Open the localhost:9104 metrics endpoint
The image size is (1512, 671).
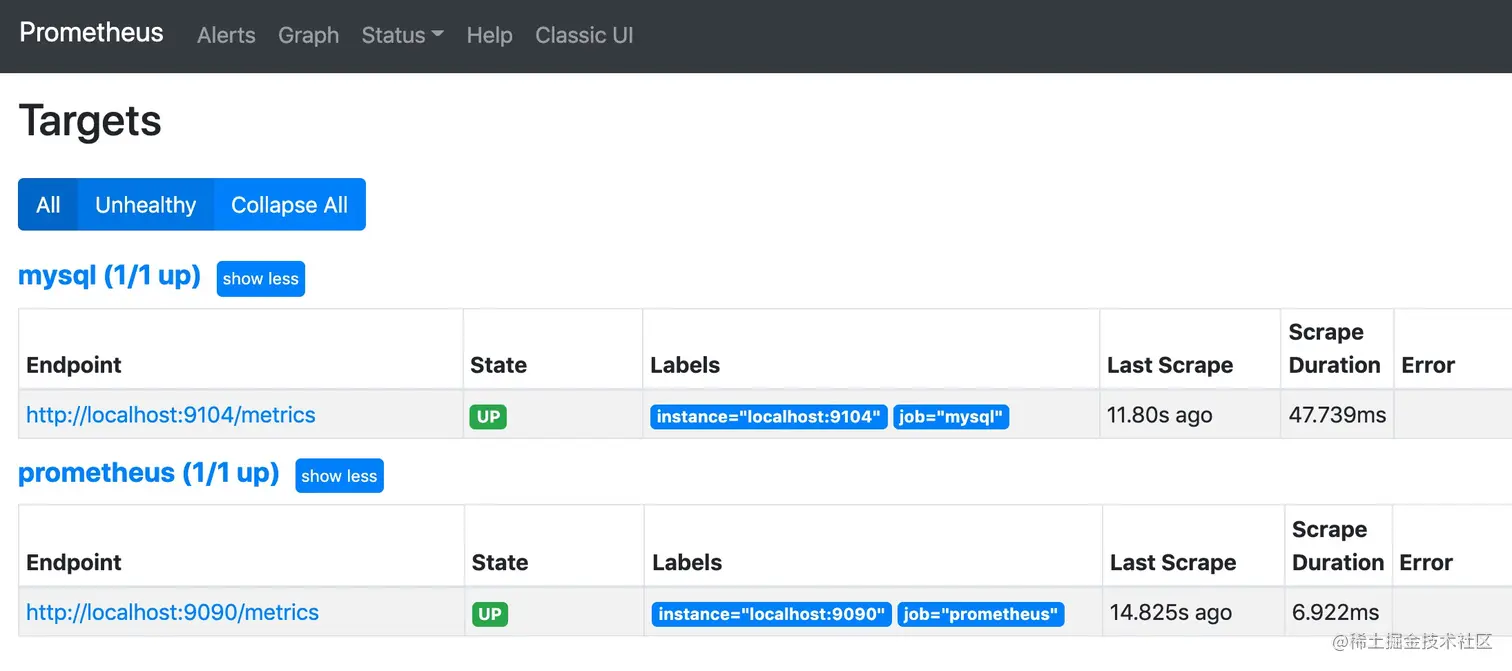pyautogui.click(x=171, y=415)
